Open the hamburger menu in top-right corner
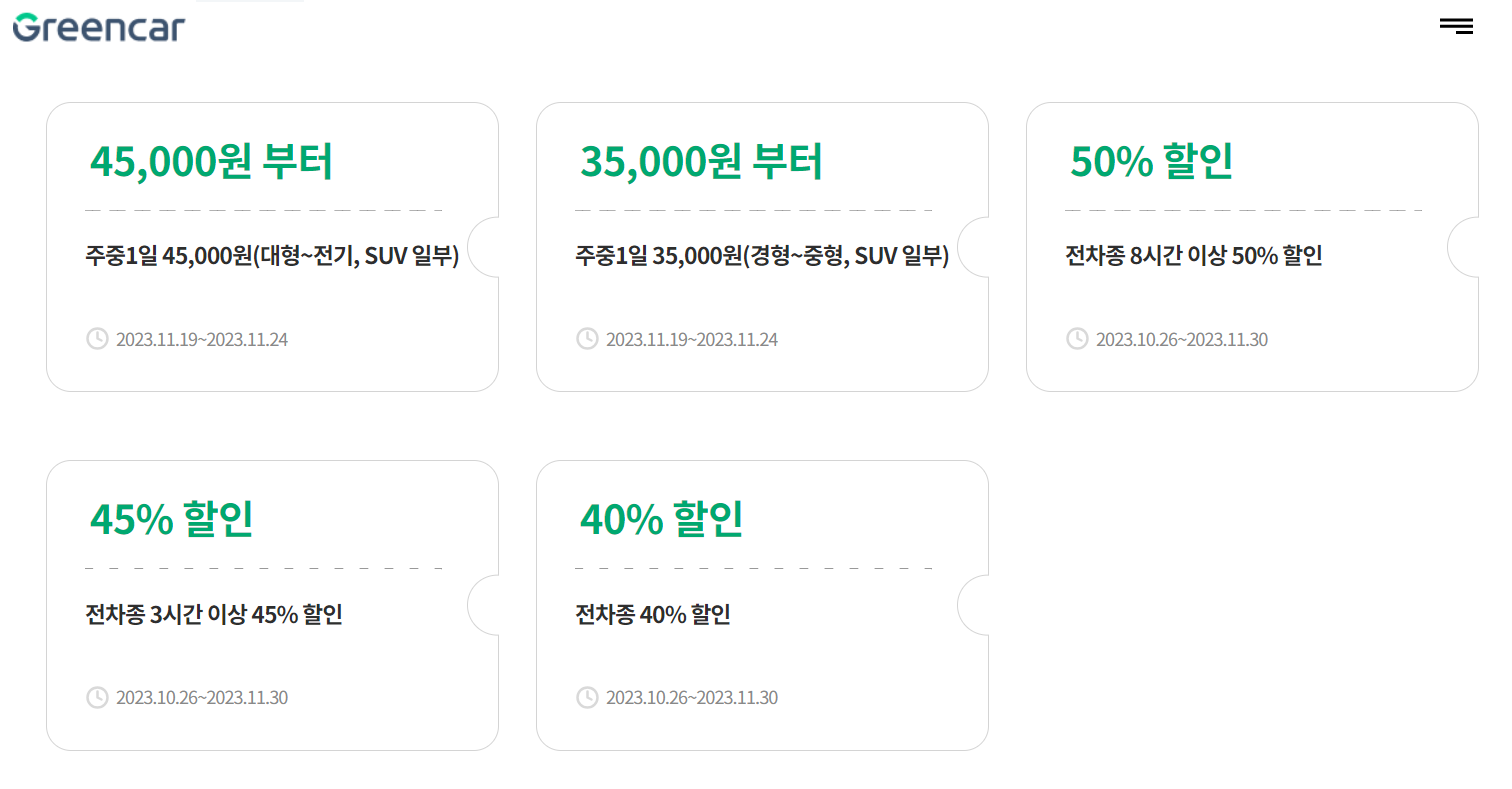Viewport: 1512px width, 789px height. click(1455, 26)
